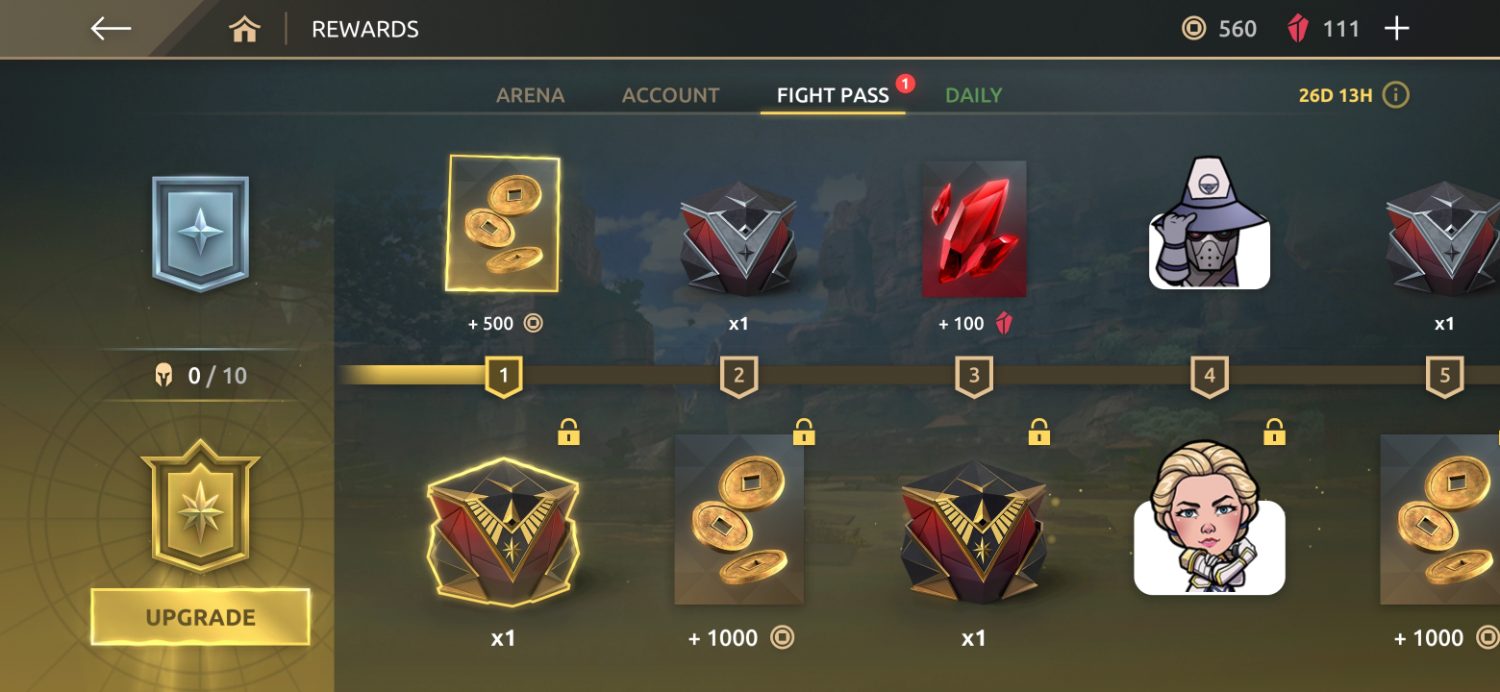Switch to the Daily rewards tab

[973, 95]
